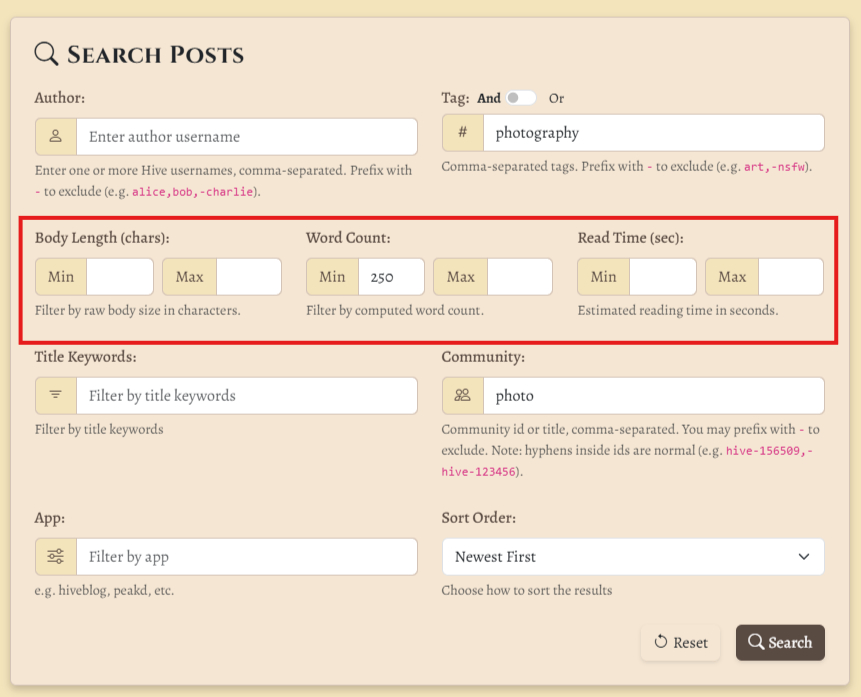Click the Search button

click(780, 642)
